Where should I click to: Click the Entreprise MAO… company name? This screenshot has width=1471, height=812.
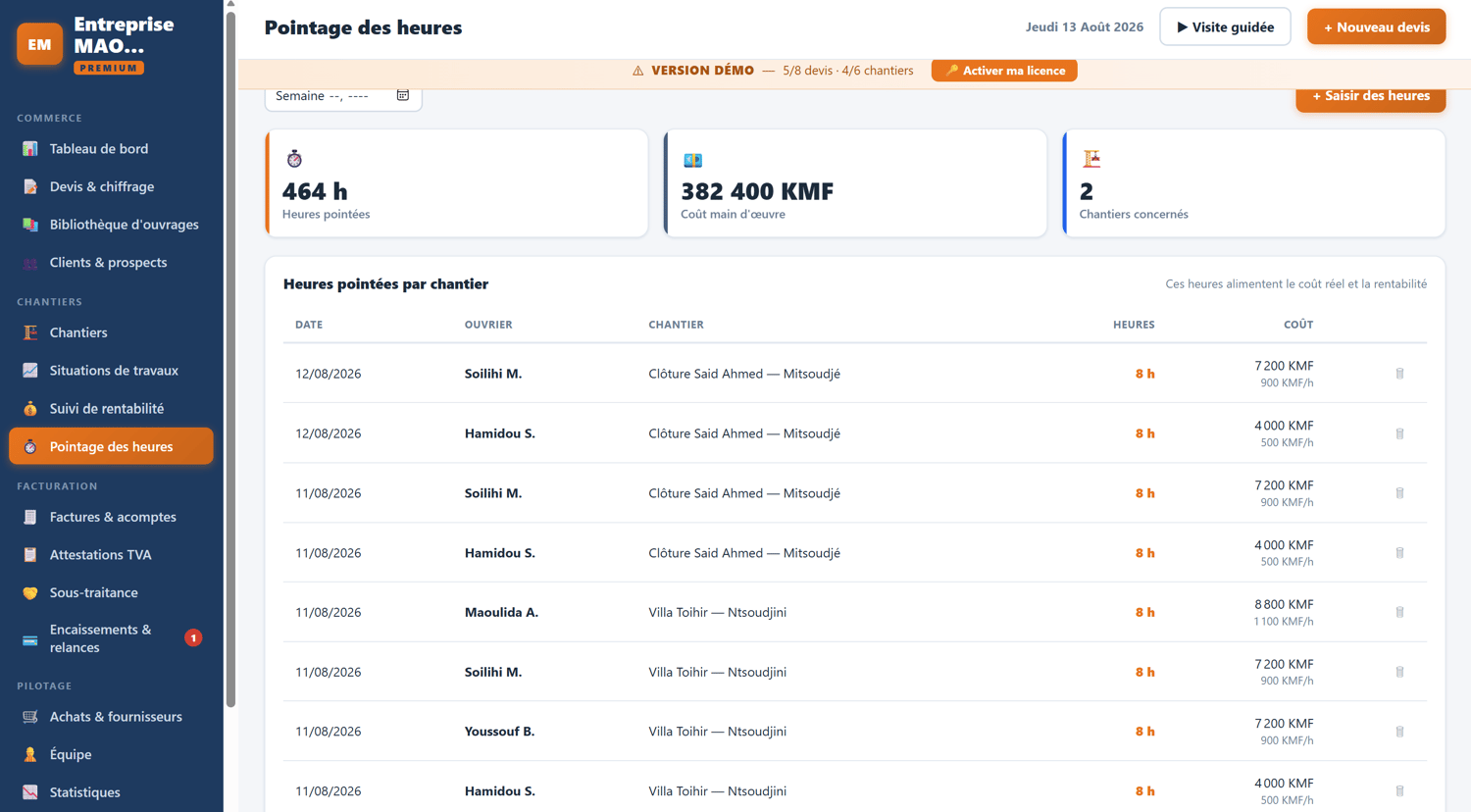(124, 35)
